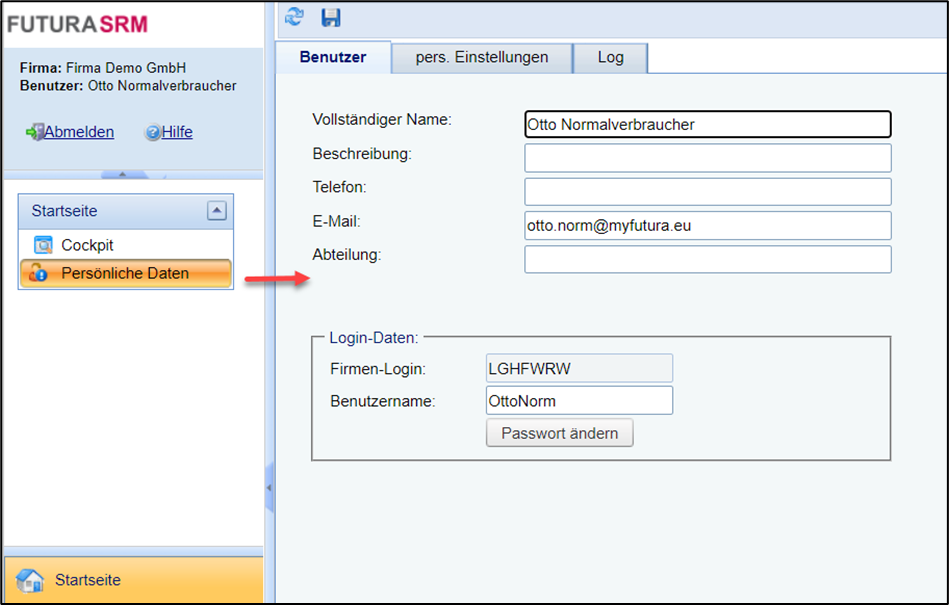The height and width of the screenshot is (605, 949).
Task: Click the Persönliche Daten user icon
Action: (39, 273)
